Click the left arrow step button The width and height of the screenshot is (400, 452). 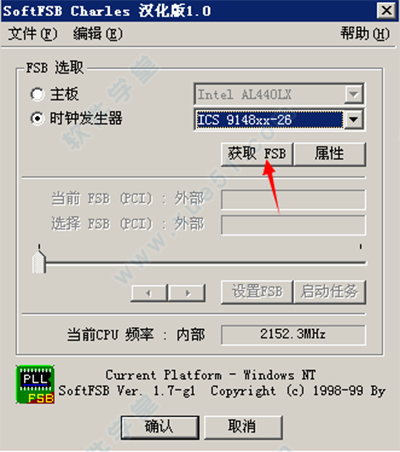click(x=149, y=293)
